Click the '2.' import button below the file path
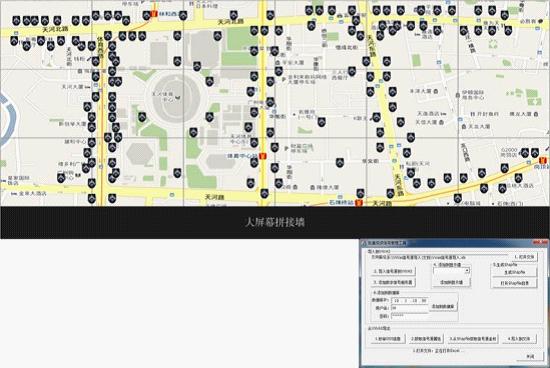 pyautogui.click(x=393, y=271)
